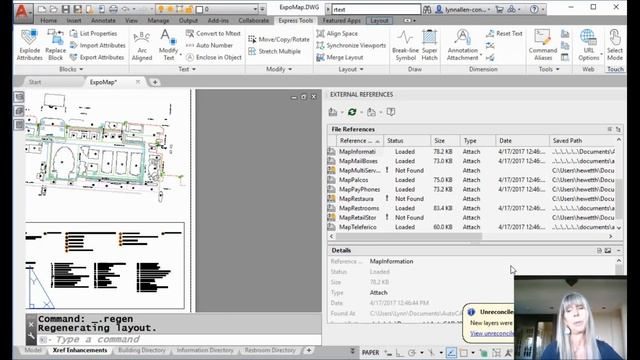This screenshot has width=640, height=360.
Task: Select the MapRetailStor reference row
Action: (471, 218)
